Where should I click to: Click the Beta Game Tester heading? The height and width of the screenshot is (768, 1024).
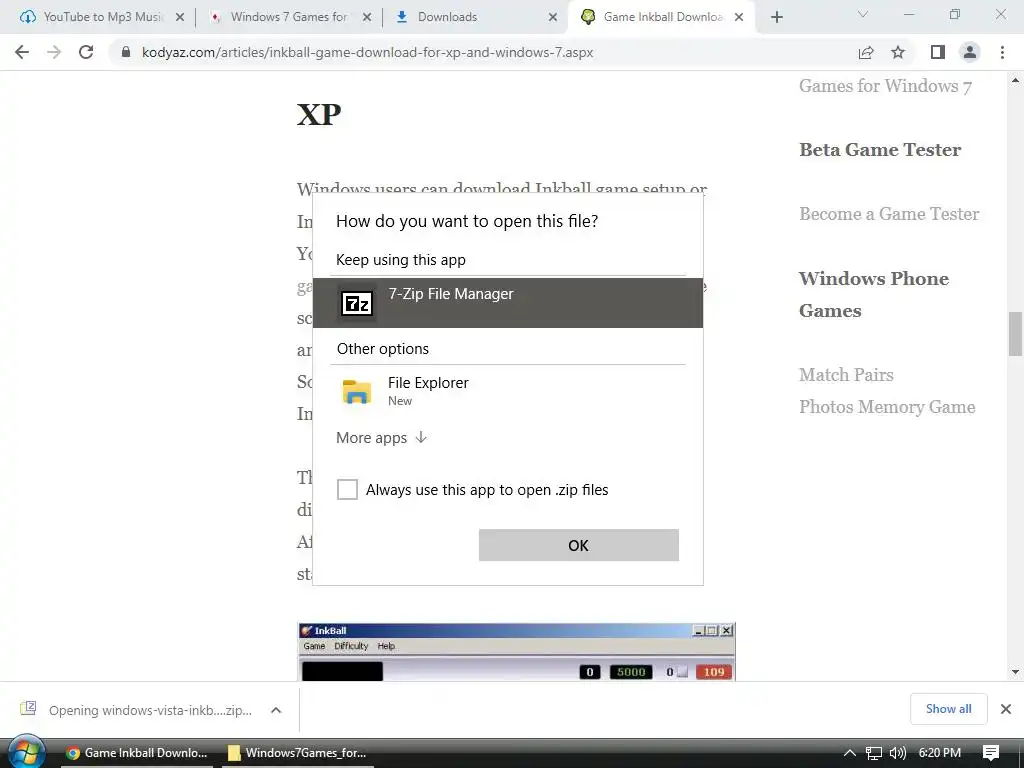[x=880, y=150]
